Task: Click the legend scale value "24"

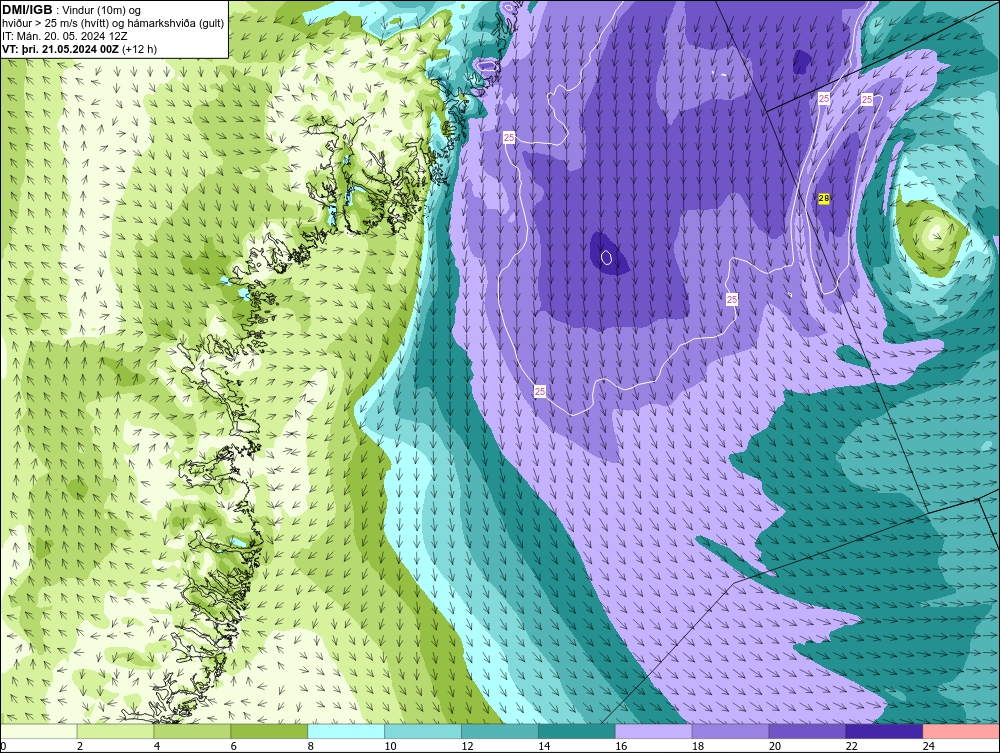Action: pyautogui.click(x=929, y=746)
